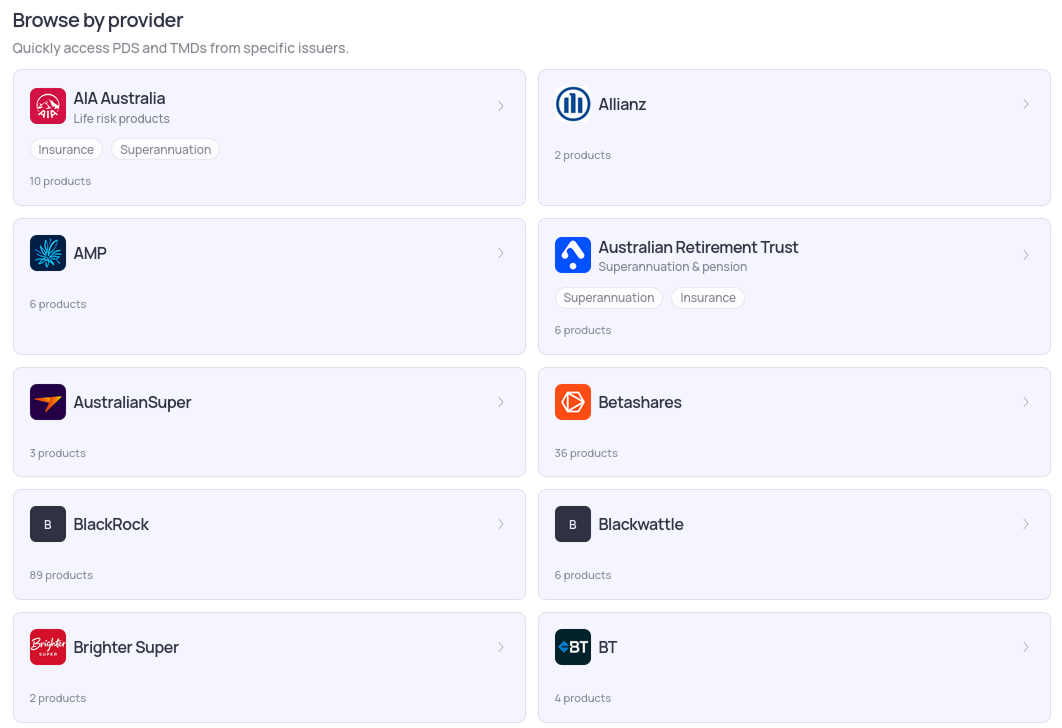Open the AIA Australia provider name
Viewport: 1062px width, 728px height.
pyautogui.click(x=119, y=98)
